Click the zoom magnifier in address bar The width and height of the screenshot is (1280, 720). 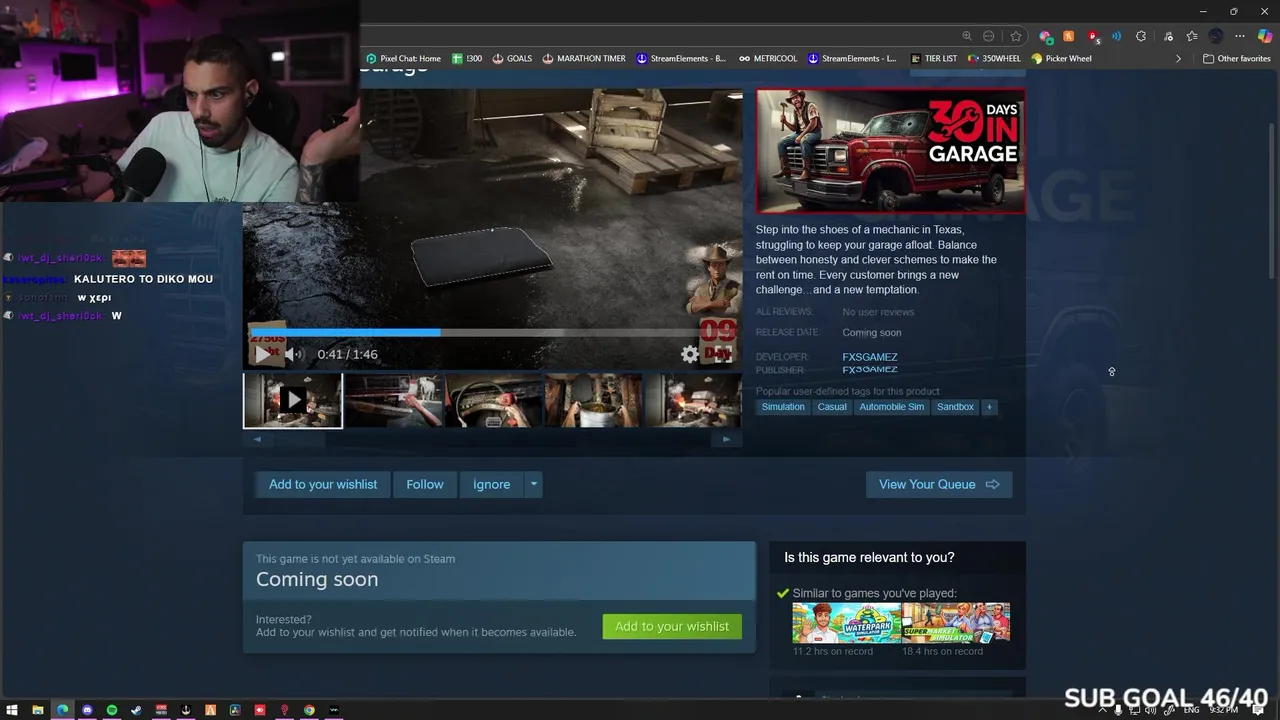click(967, 36)
